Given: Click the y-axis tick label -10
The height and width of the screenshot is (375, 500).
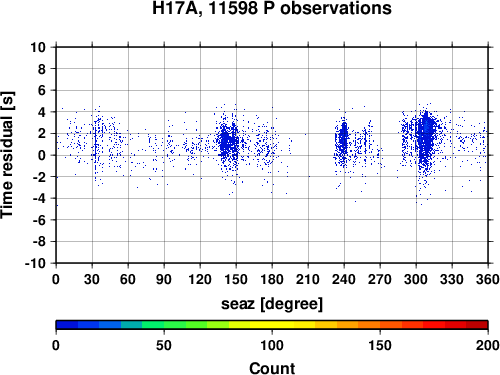Looking at the screenshot, I should tap(35, 263).
